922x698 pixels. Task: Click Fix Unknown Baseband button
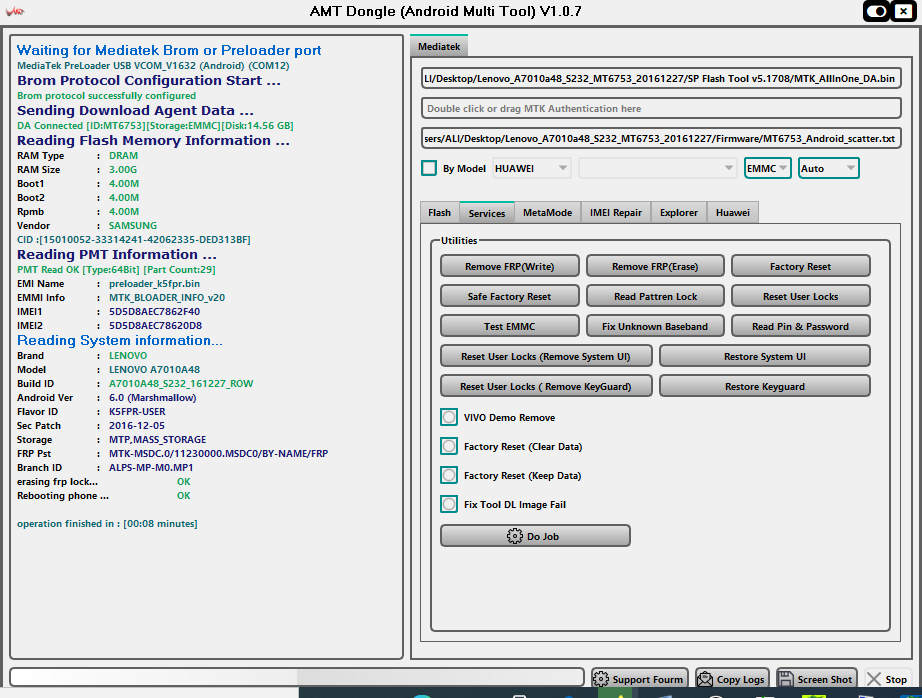655,326
